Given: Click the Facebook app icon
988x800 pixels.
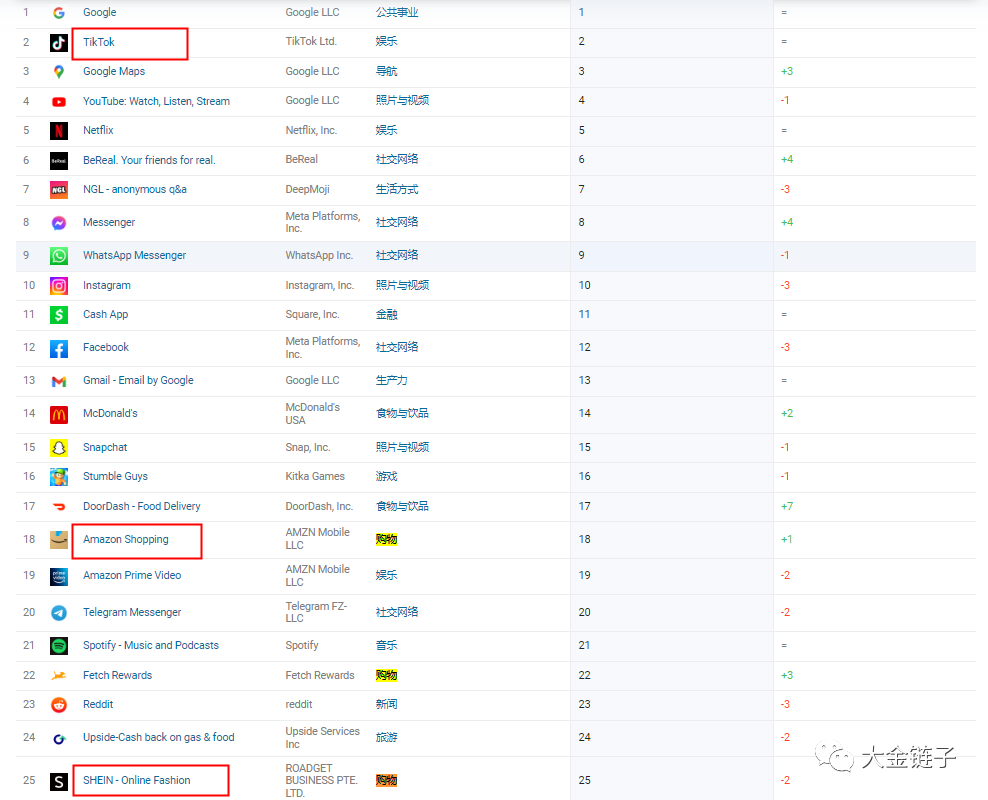Looking at the screenshot, I should click(x=59, y=348).
